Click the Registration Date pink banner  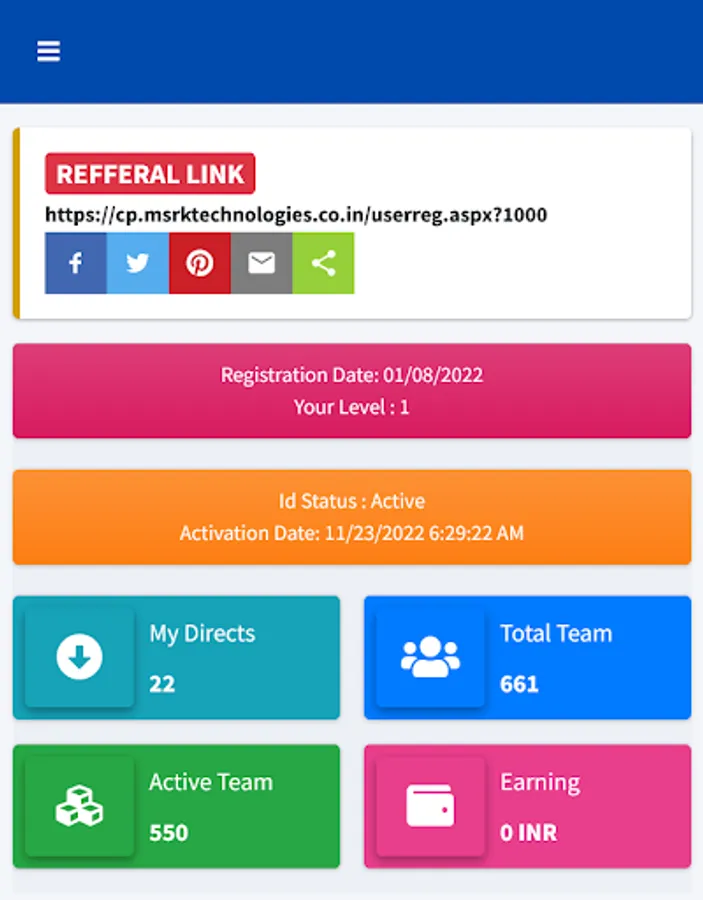(x=352, y=391)
